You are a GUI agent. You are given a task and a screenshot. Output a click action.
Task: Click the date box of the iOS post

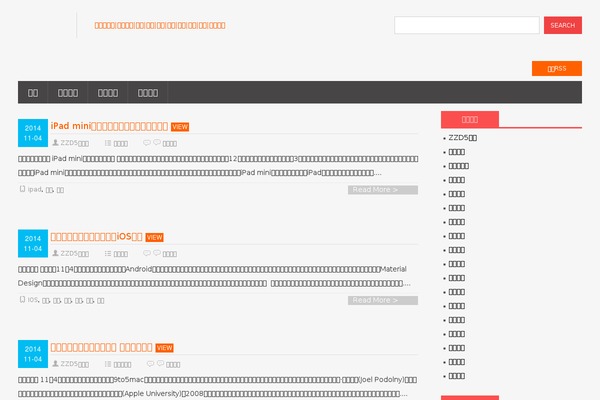point(33,243)
